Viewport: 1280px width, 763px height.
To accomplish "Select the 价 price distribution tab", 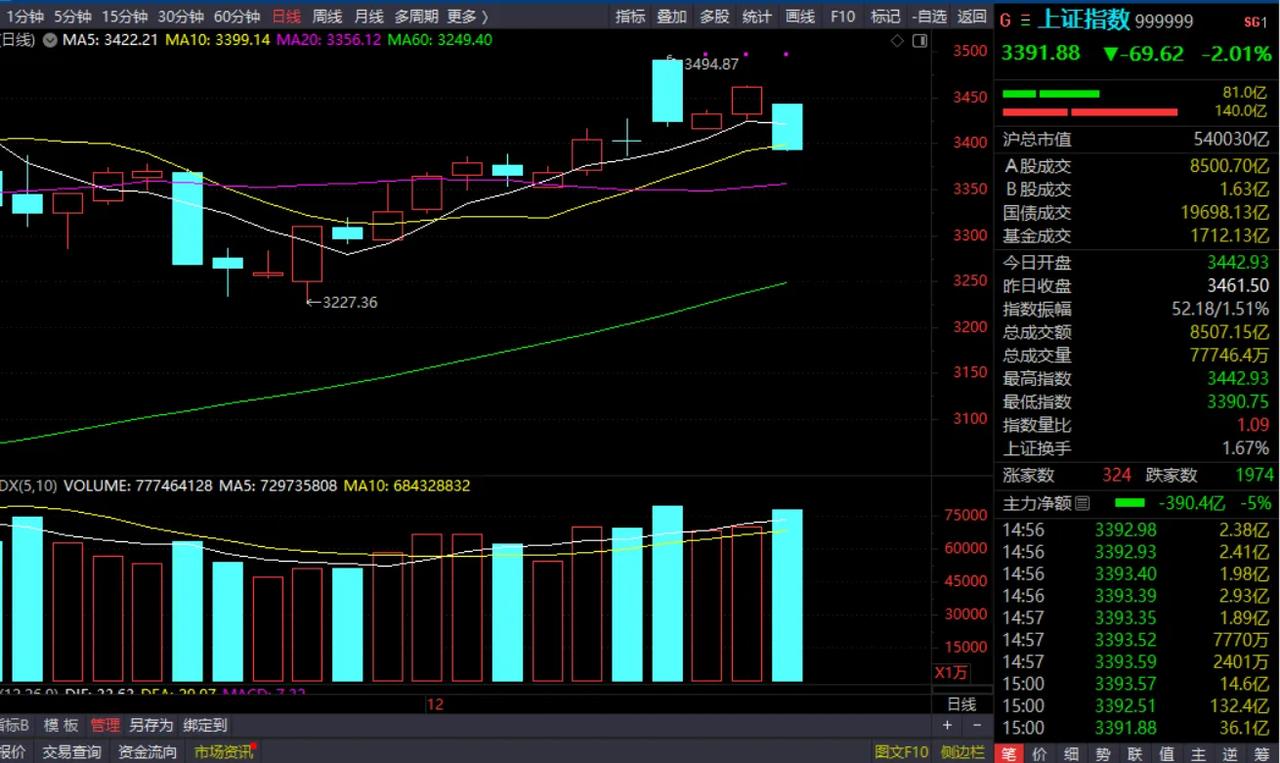I will click(x=1040, y=753).
